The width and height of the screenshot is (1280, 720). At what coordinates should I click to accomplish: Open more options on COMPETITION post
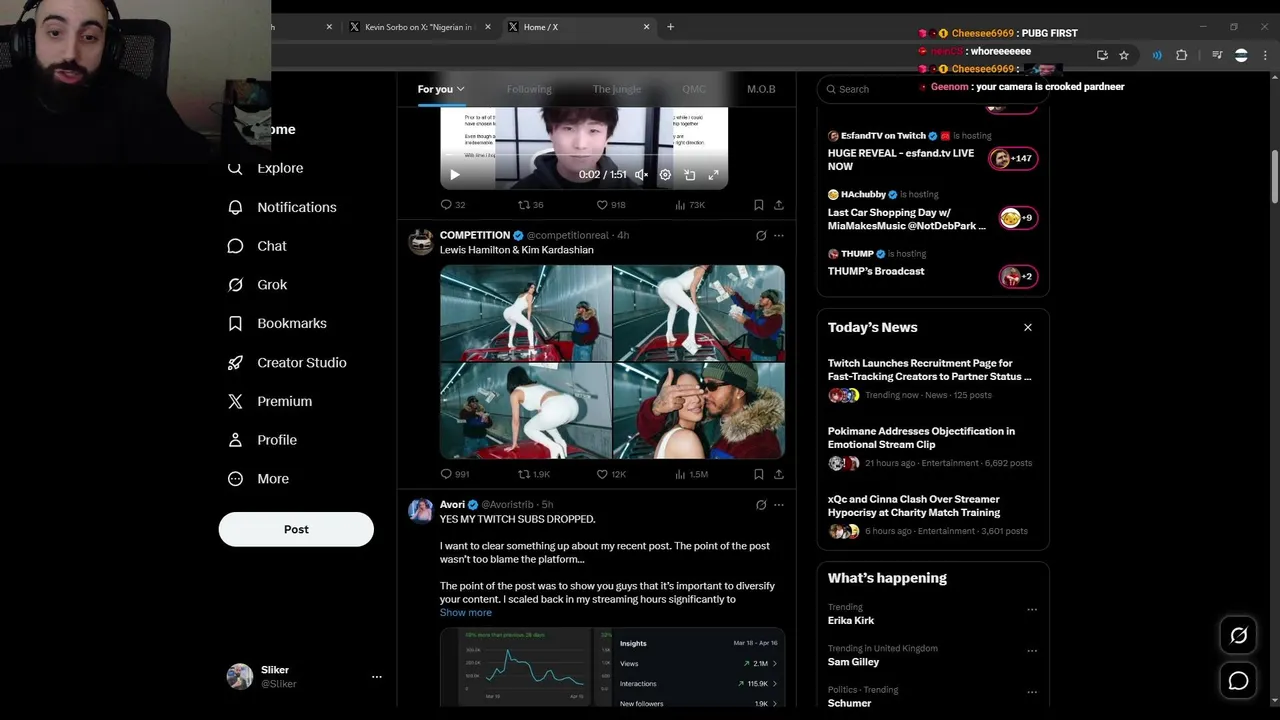coord(779,236)
